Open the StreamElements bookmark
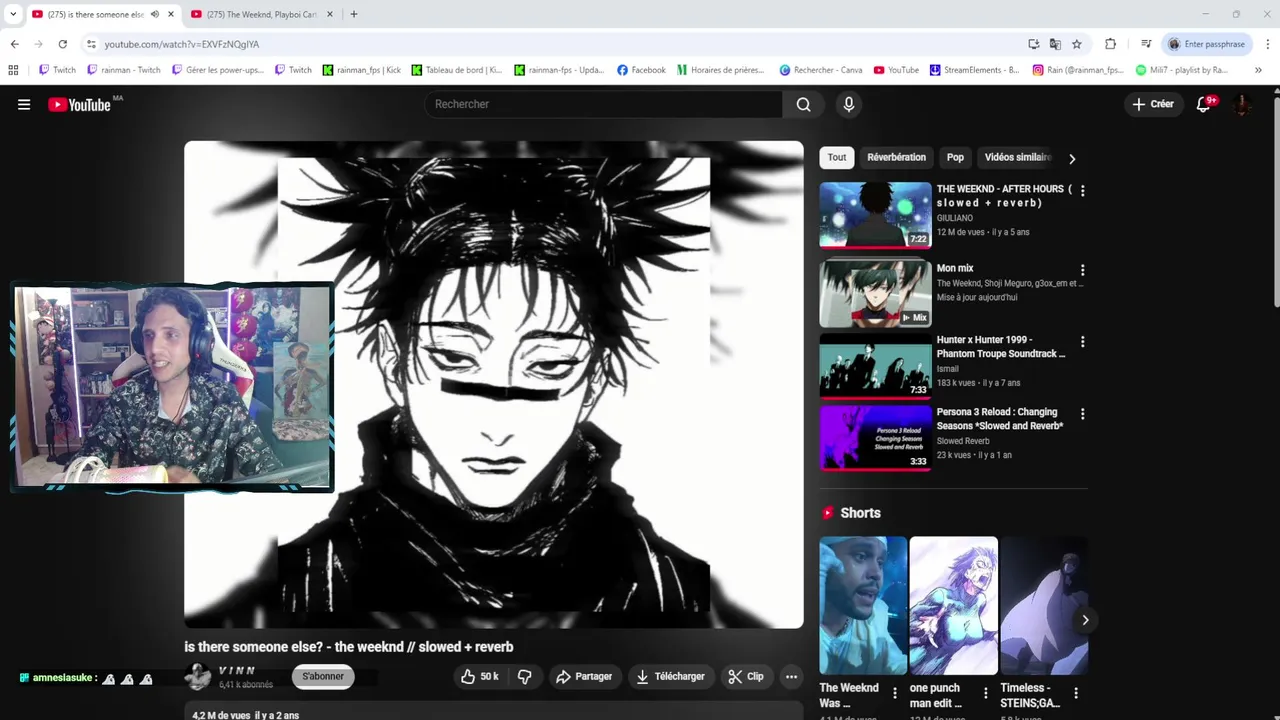Image resolution: width=1280 pixels, height=720 pixels. [x=975, y=70]
